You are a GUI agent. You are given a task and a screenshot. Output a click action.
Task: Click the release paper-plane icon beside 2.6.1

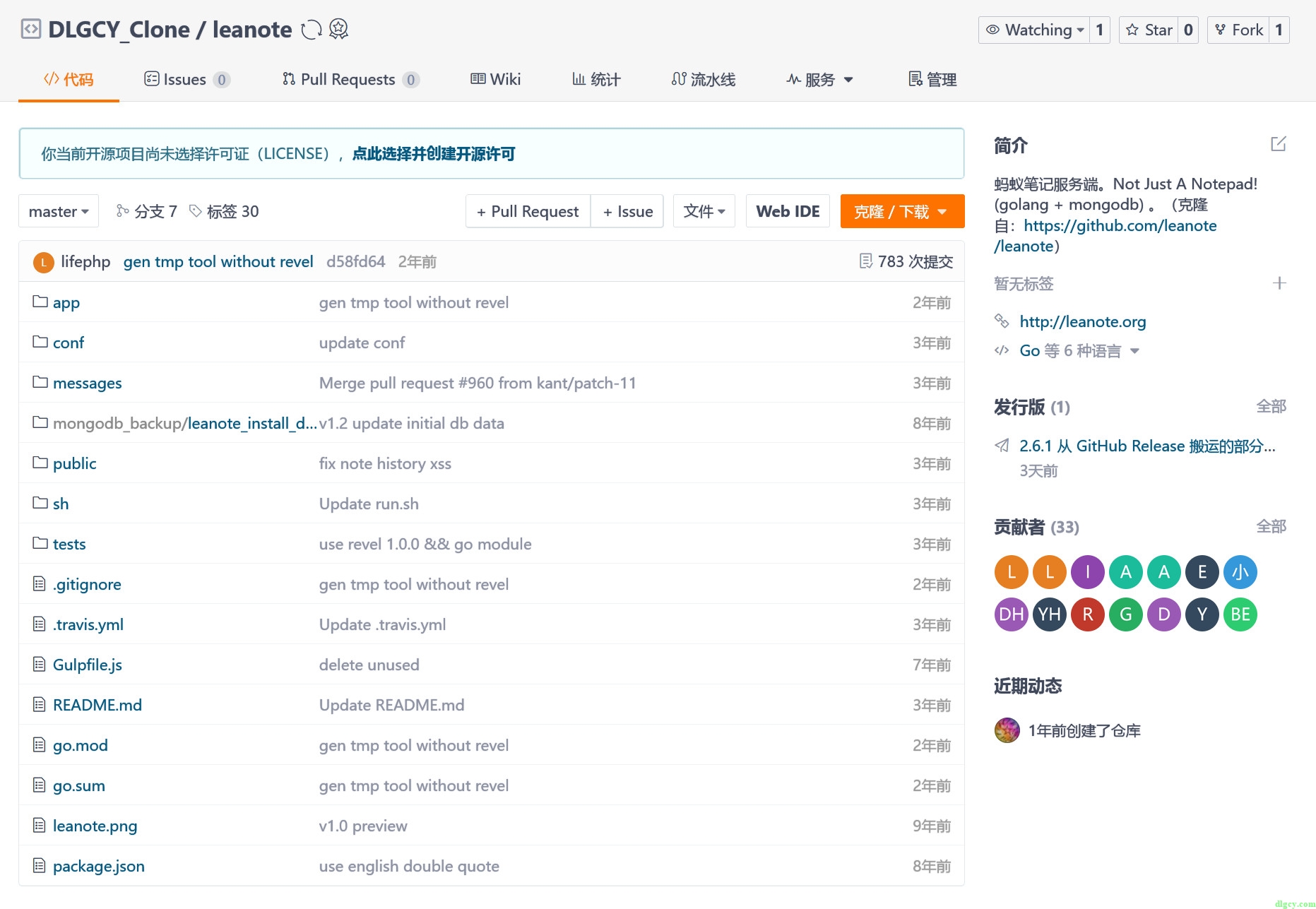1002,446
